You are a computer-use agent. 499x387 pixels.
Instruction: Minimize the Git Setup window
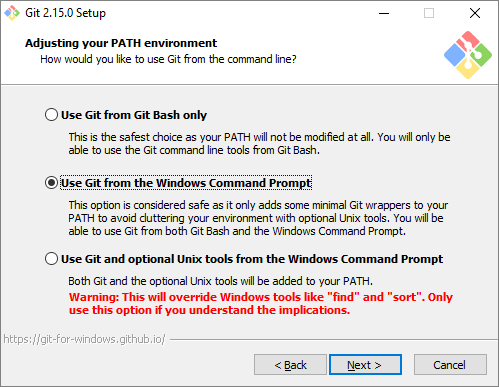384,13
